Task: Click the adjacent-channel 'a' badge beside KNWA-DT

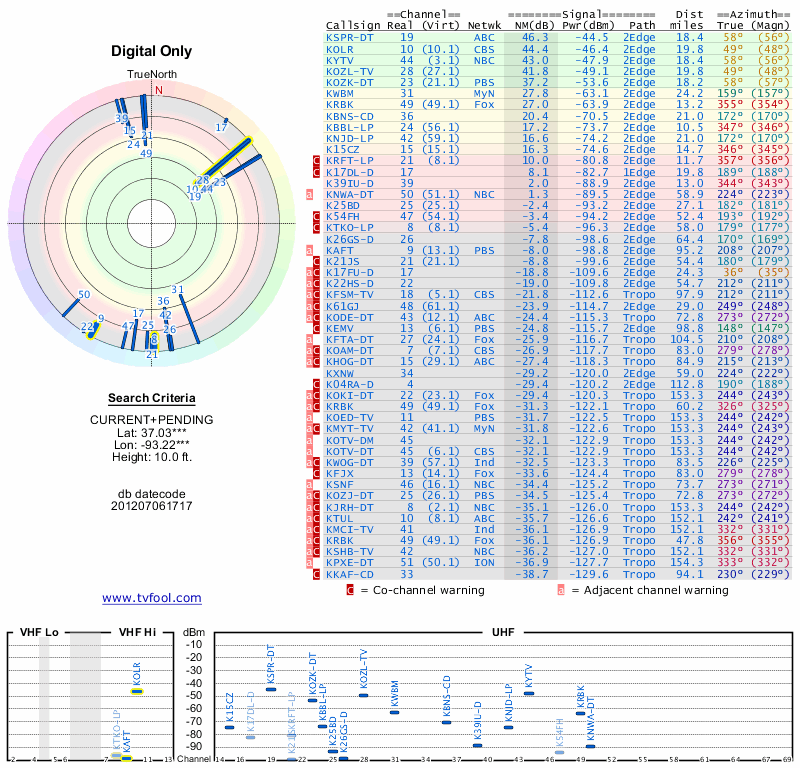Action: (x=309, y=194)
